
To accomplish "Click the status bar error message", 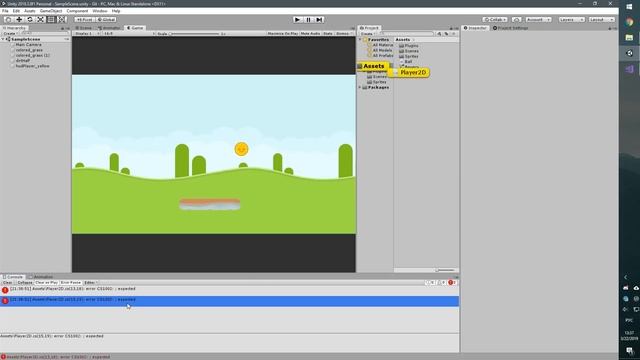I will click(58, 357).
